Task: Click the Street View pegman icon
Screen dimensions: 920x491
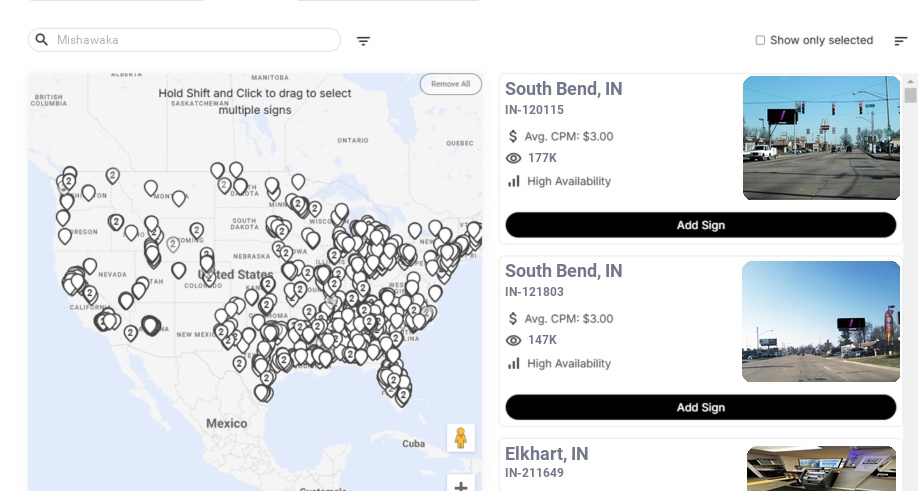Action: pos(460,438)
